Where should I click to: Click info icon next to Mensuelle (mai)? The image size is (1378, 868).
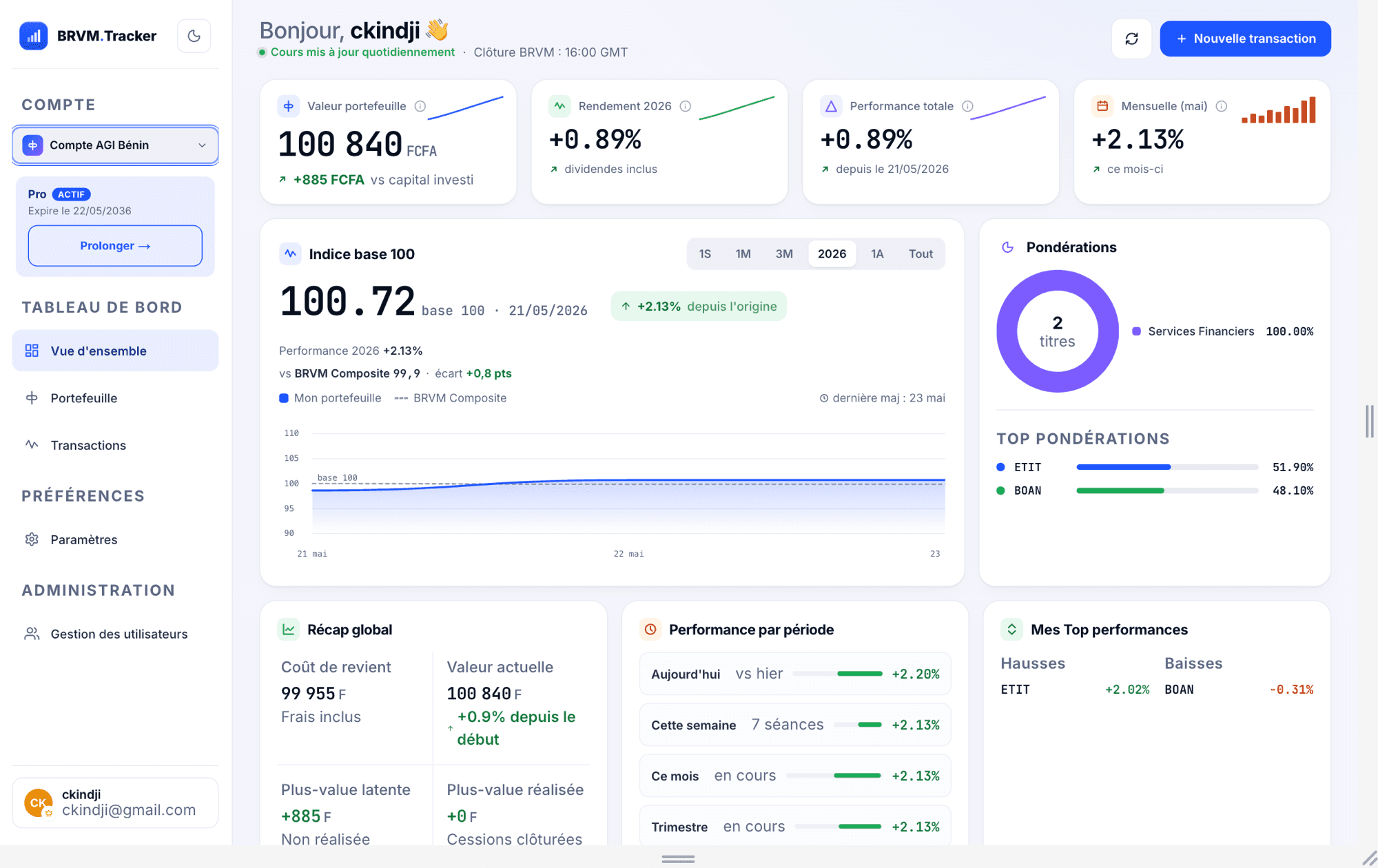tap(1222, 106)
